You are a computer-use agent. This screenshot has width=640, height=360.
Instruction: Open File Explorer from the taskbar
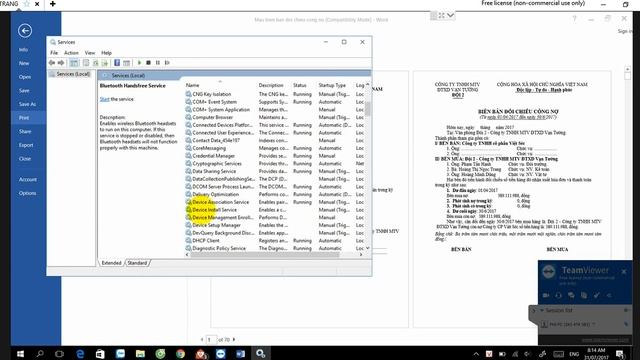click(140, 354)
